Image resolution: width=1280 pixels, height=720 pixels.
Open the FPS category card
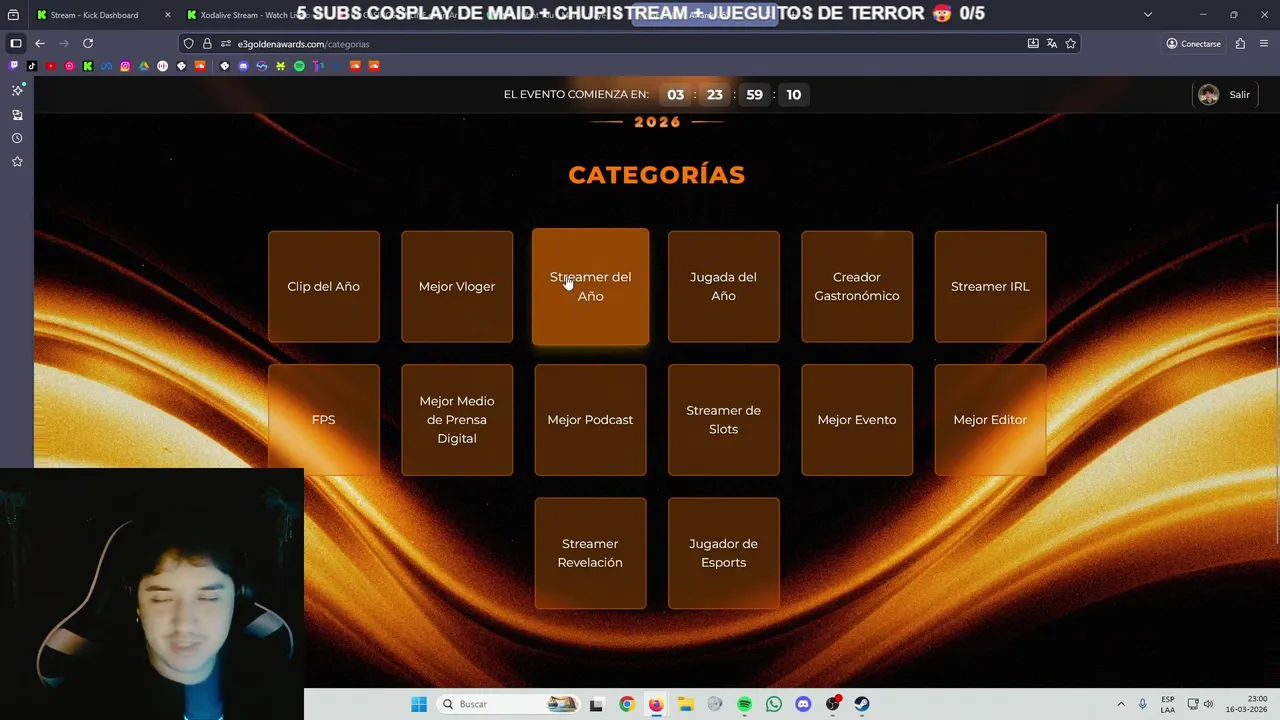click(x=323, y=420)
